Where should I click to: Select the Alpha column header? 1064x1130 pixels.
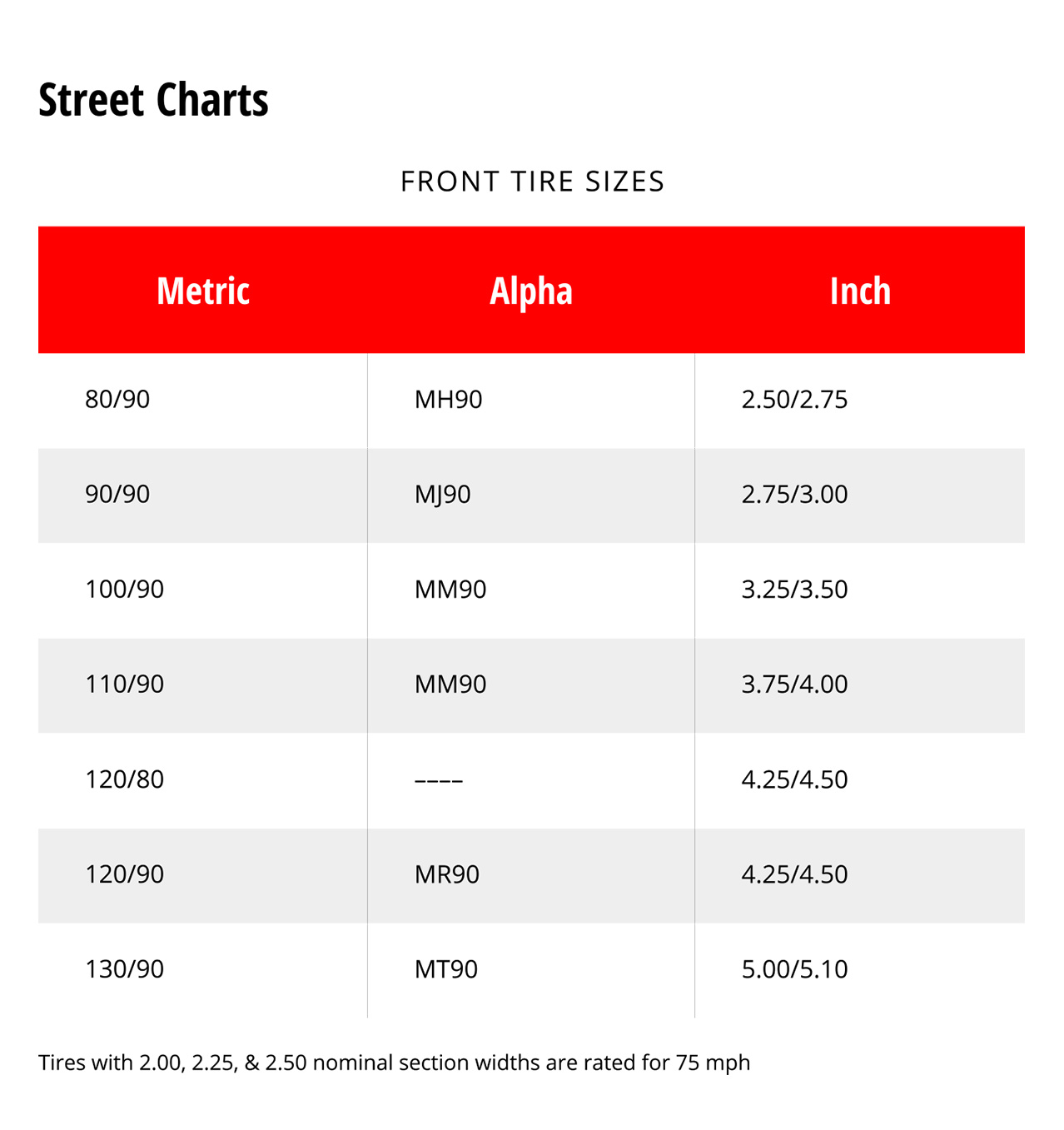[531, 291]
